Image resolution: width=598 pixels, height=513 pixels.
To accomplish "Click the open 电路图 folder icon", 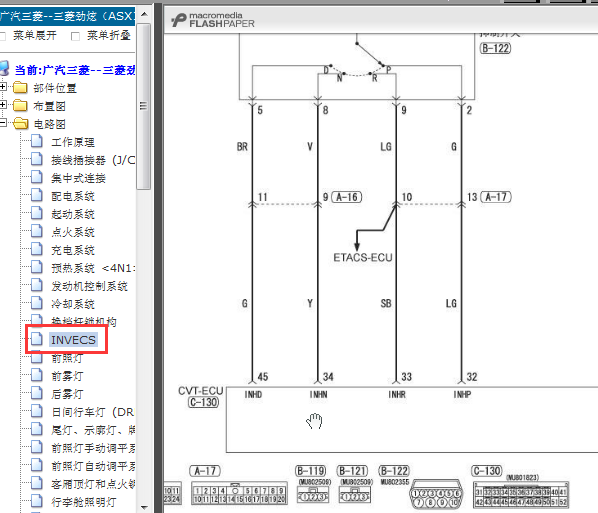I will [20, 124].
